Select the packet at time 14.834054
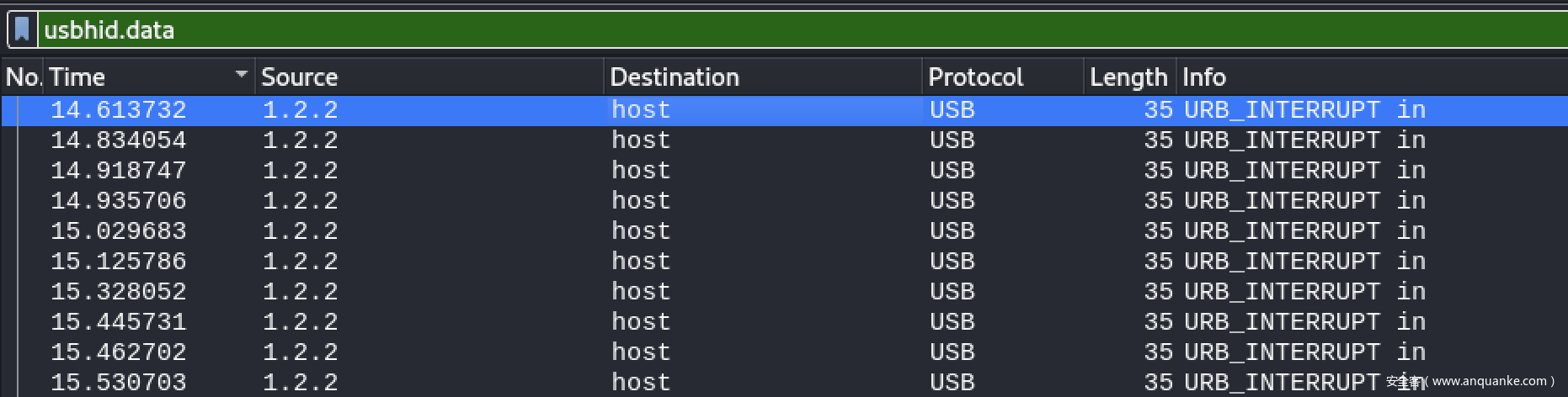The height and width of the screenshot is (397, 1568). point(119,140)
